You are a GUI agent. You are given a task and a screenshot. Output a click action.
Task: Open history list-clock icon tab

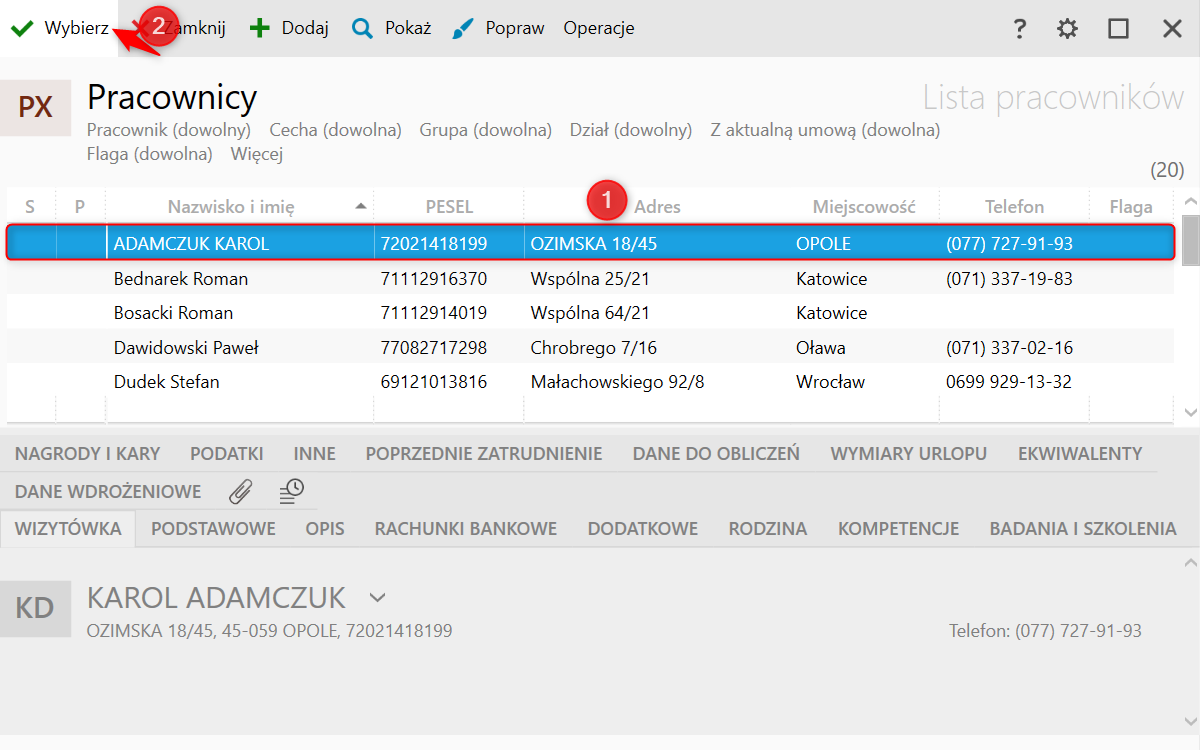(x=291, y=491)
